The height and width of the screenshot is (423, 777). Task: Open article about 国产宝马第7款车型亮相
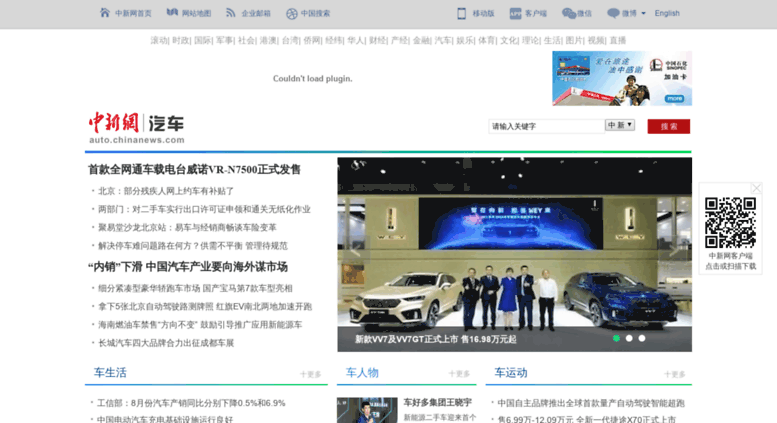point(195,288)
